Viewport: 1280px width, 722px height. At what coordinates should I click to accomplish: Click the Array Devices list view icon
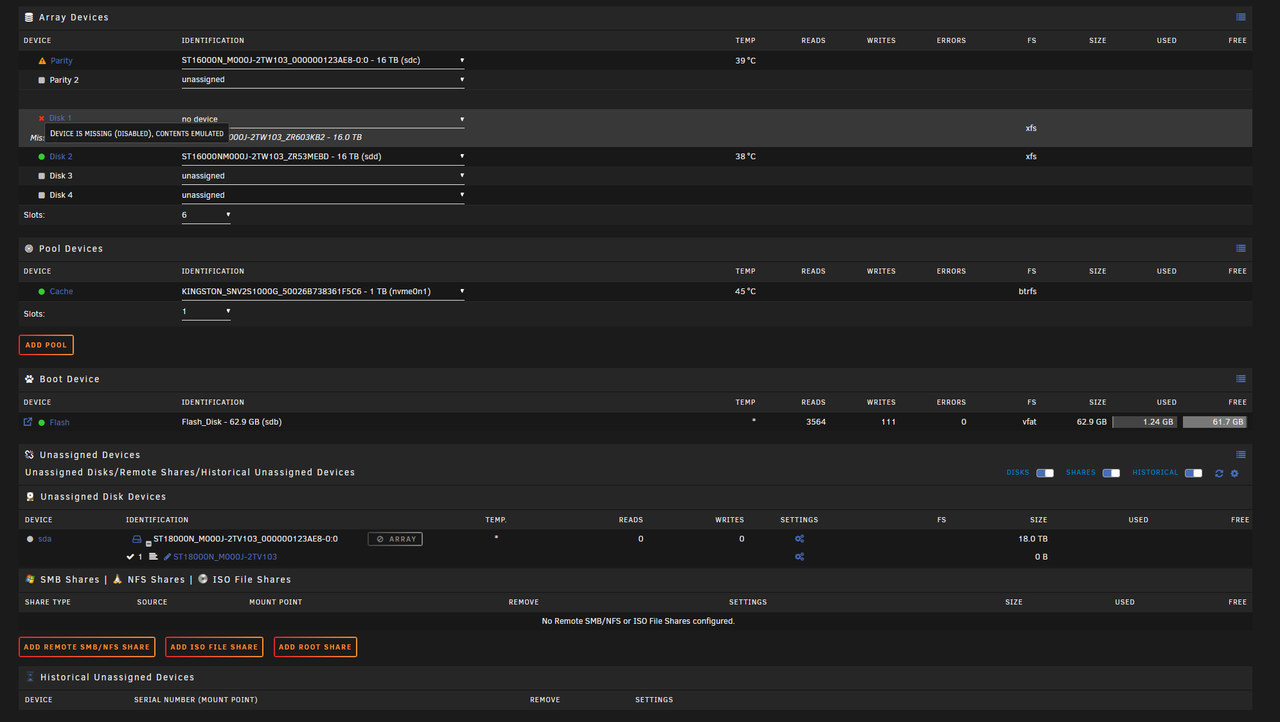click(1241, 17)
